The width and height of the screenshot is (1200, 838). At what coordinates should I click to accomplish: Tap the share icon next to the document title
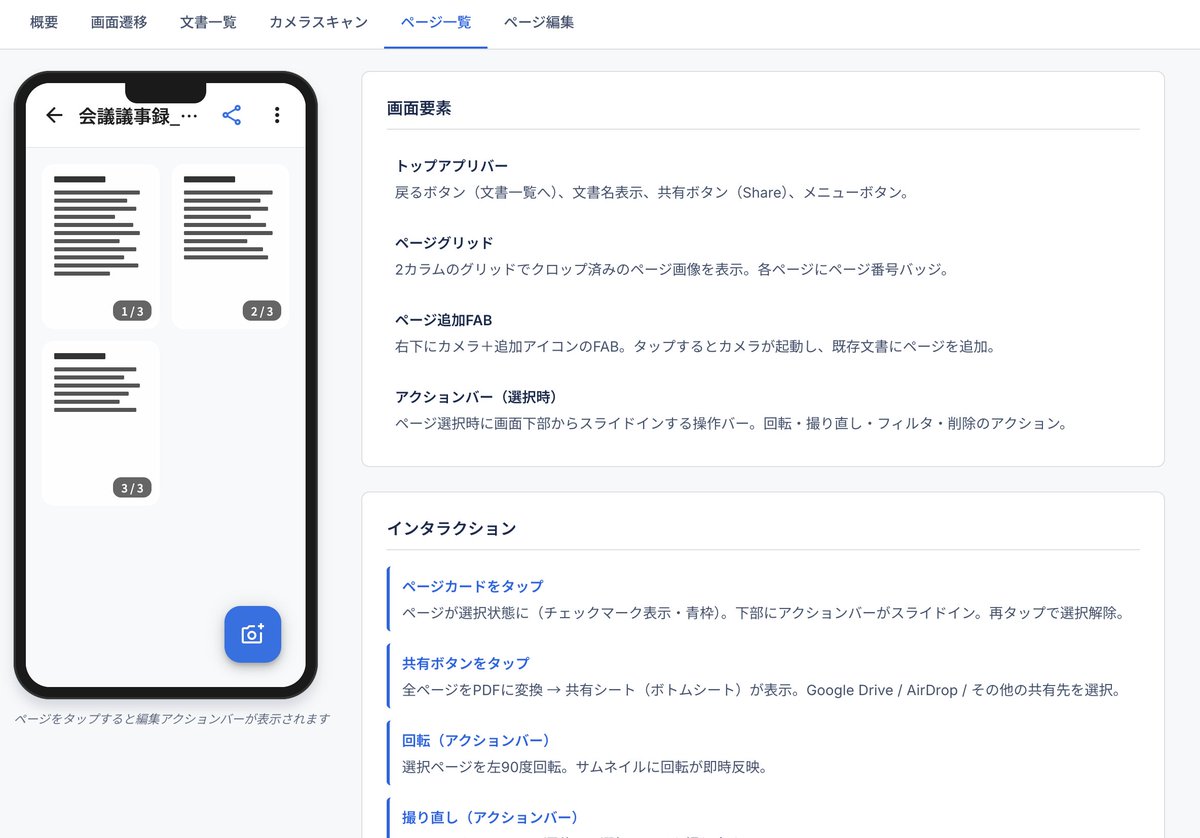[231, 115]
